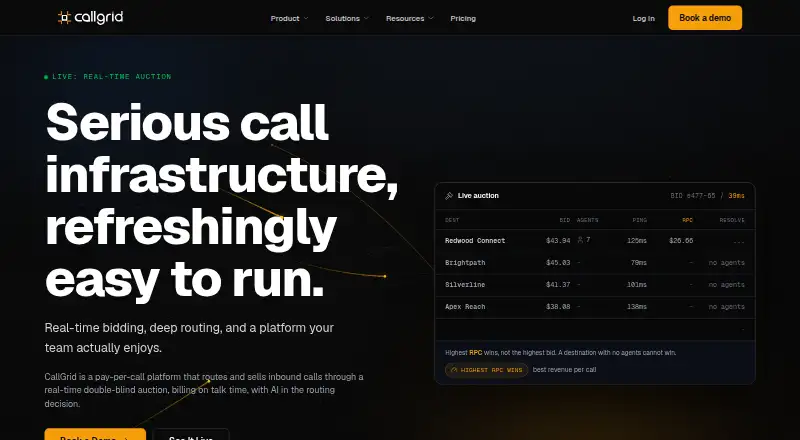Click the 'Serious call infrastructure' headline

tap(221, 201)
